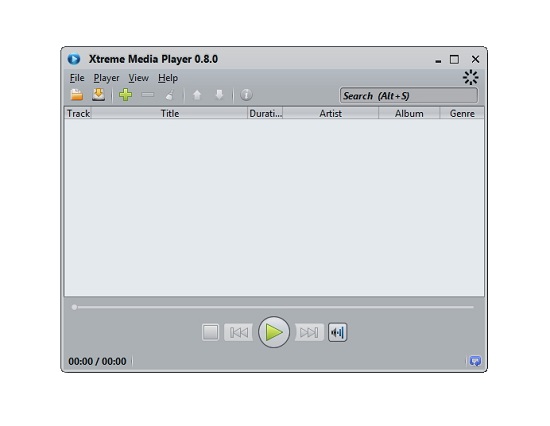Screen dimensions: 550x426
Task: Click the spinning activity indicator icon
Action: click(470, 78)
